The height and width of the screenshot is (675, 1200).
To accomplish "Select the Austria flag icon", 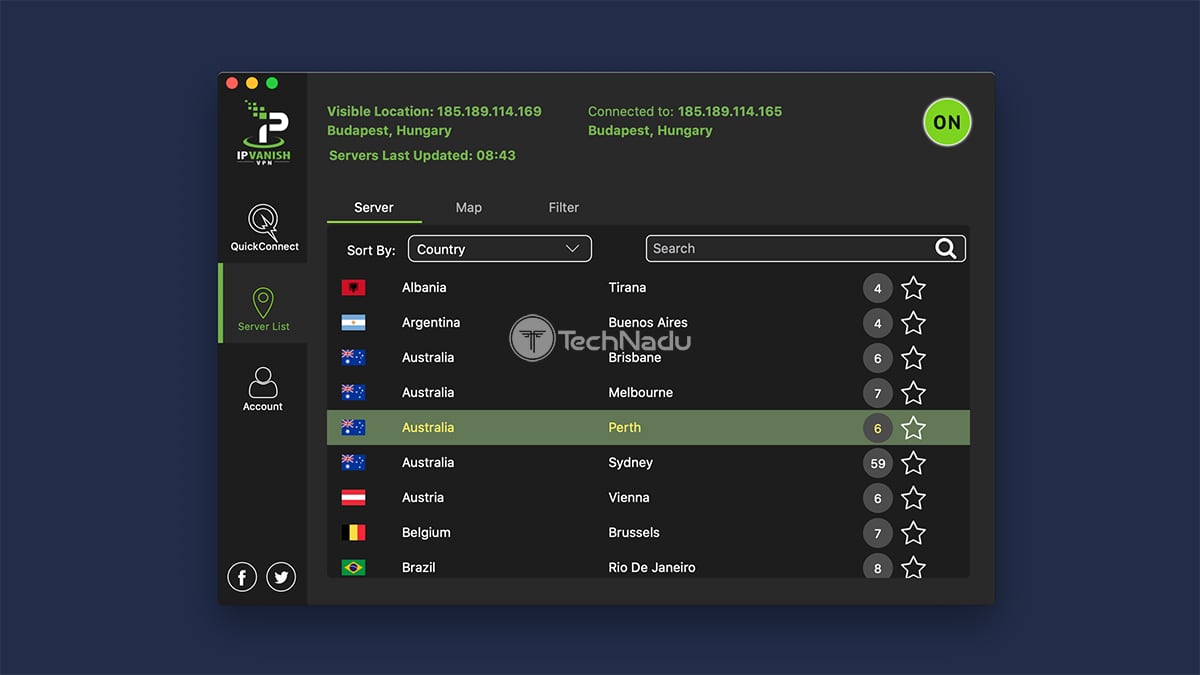I will (x=353, y=498).
